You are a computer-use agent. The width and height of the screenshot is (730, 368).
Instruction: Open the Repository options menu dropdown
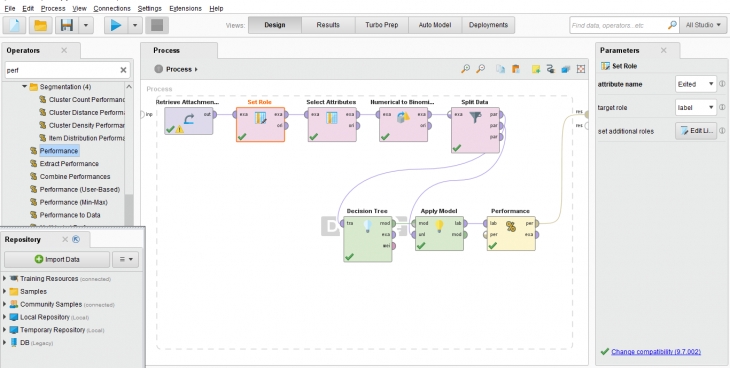point(125,259)
